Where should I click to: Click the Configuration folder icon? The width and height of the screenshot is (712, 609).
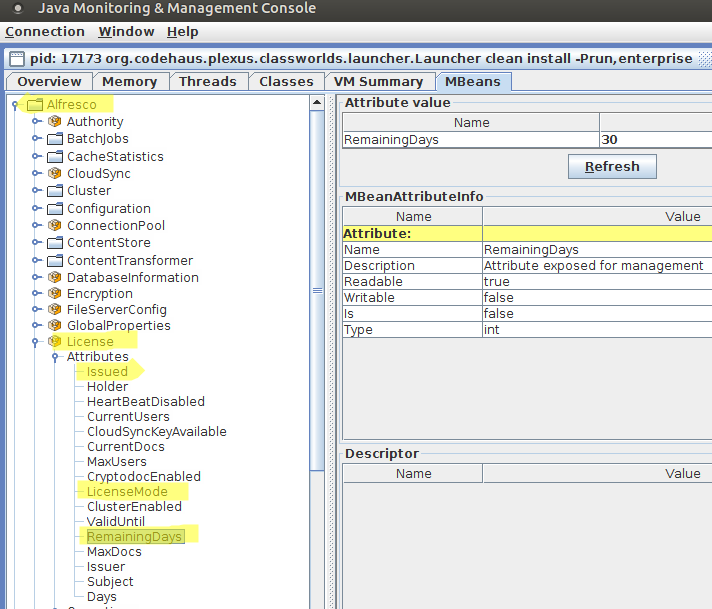click(x=55, y=208)
